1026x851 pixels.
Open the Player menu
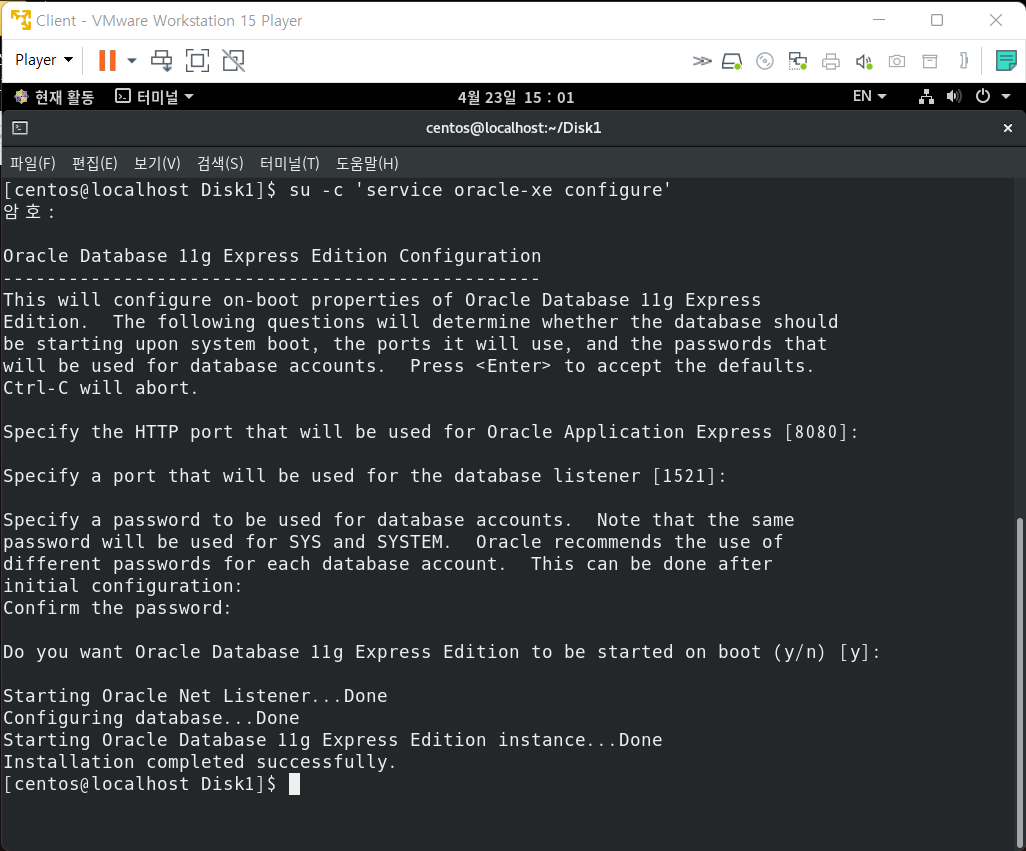pos(44,60)
